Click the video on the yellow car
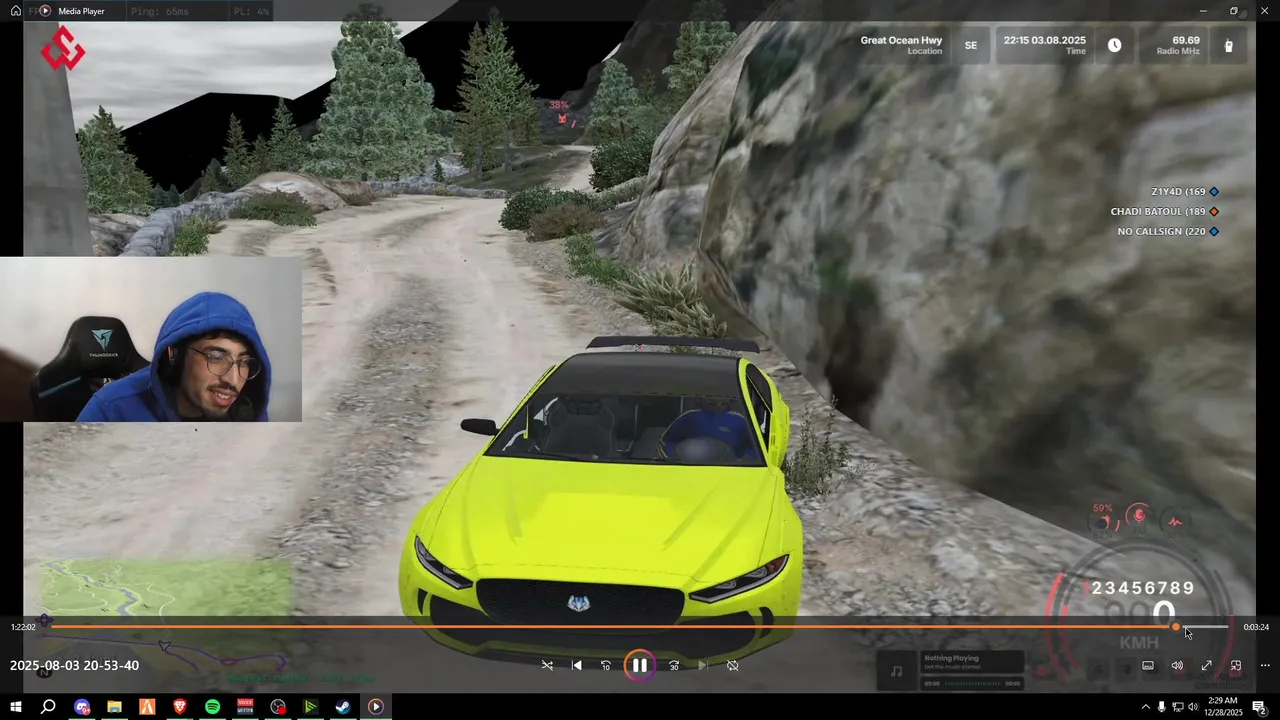The image size is (1280, 720). pyautogui.click(x=600, y=500)
